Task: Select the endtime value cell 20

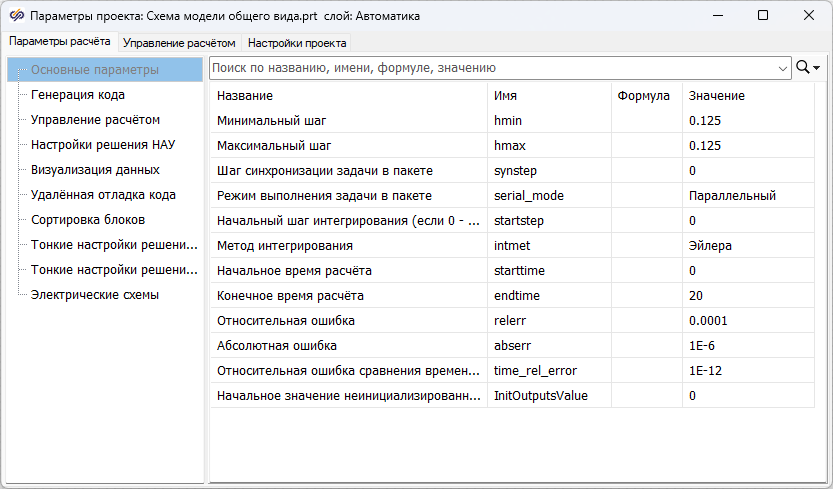Action: 697,296
